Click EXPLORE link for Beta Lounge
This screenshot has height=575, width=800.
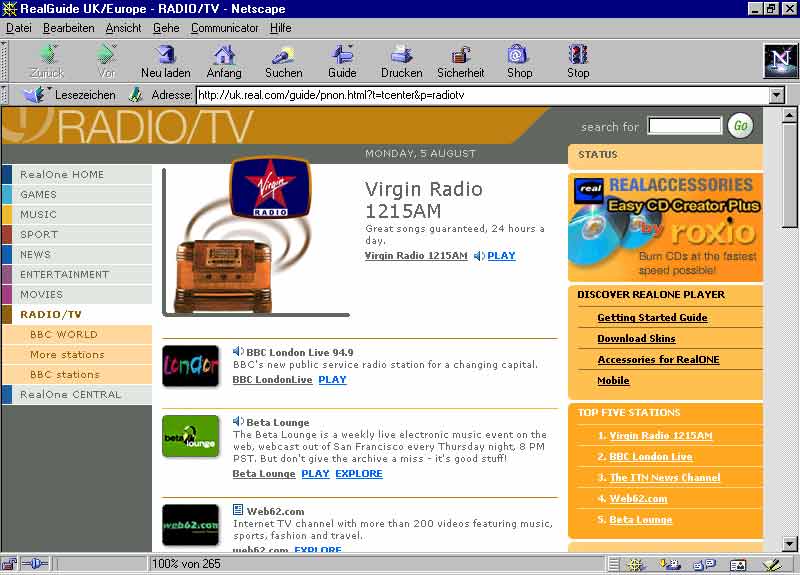pos(359,473)
